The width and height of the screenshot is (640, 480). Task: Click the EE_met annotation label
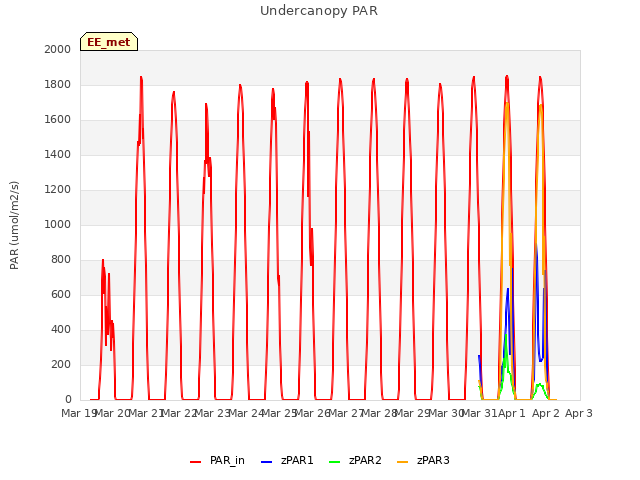pos(109,42)
